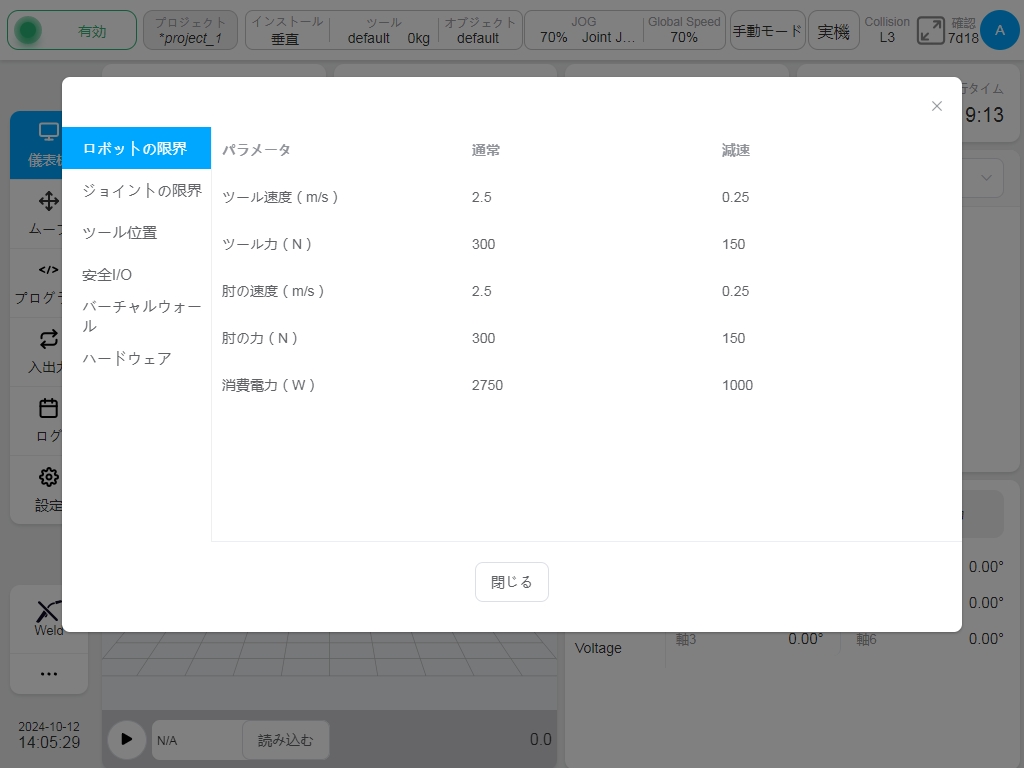Open the user avatar A menu
Viewport: 1024px width, 768px height.
[x=999, y=30]
